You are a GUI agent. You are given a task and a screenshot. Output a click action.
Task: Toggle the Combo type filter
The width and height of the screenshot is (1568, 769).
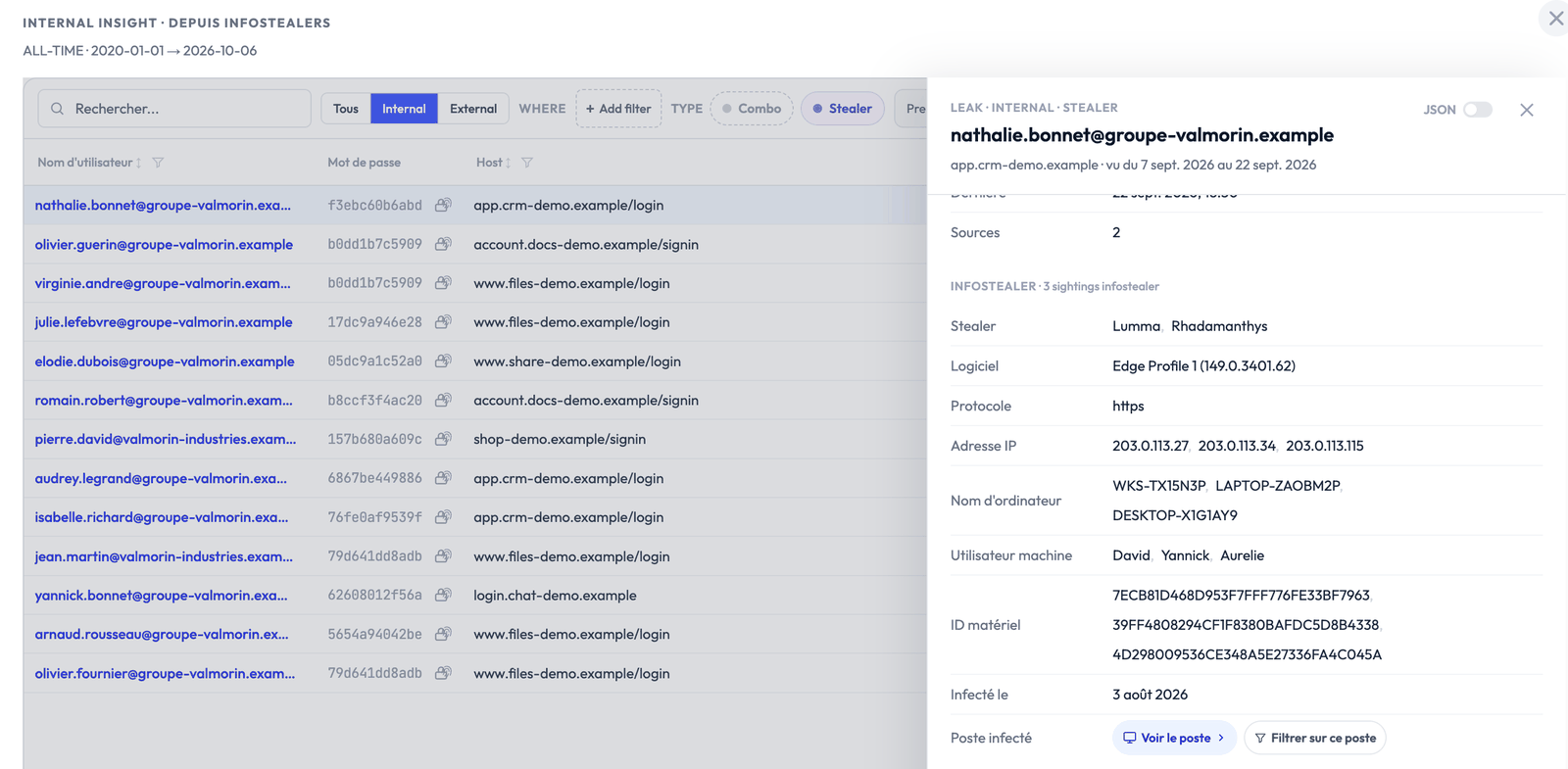[752, 109]
